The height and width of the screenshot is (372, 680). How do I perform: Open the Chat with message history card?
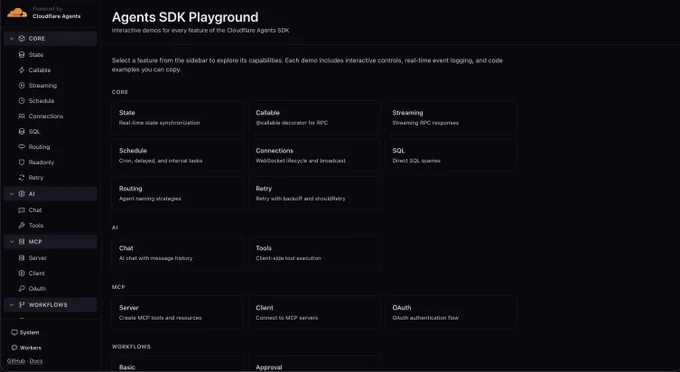[177, 253]
